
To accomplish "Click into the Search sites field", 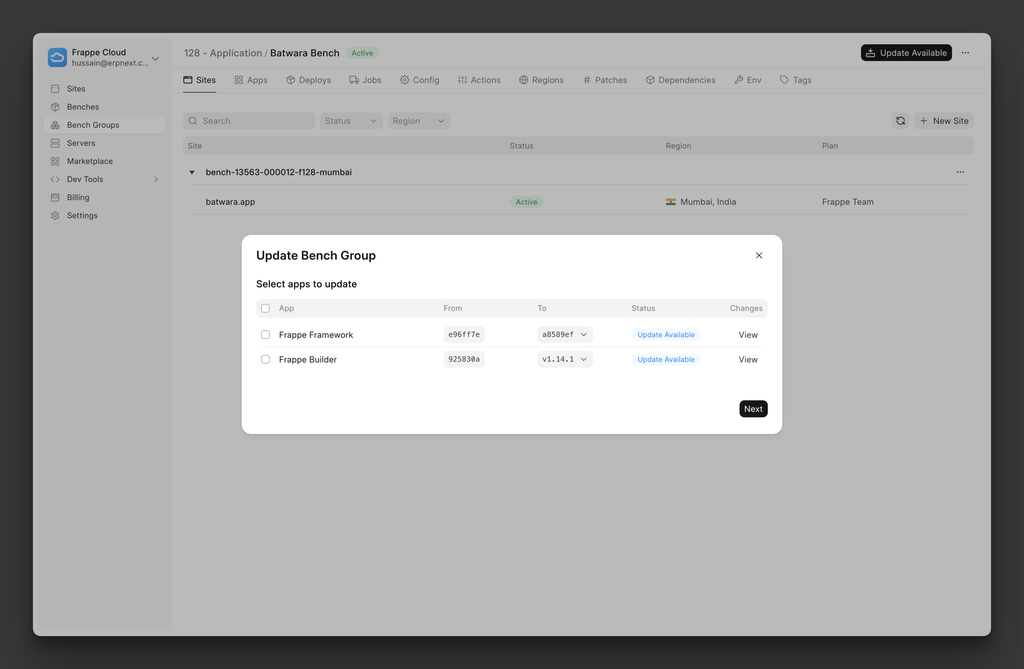I will click(250, 121).
